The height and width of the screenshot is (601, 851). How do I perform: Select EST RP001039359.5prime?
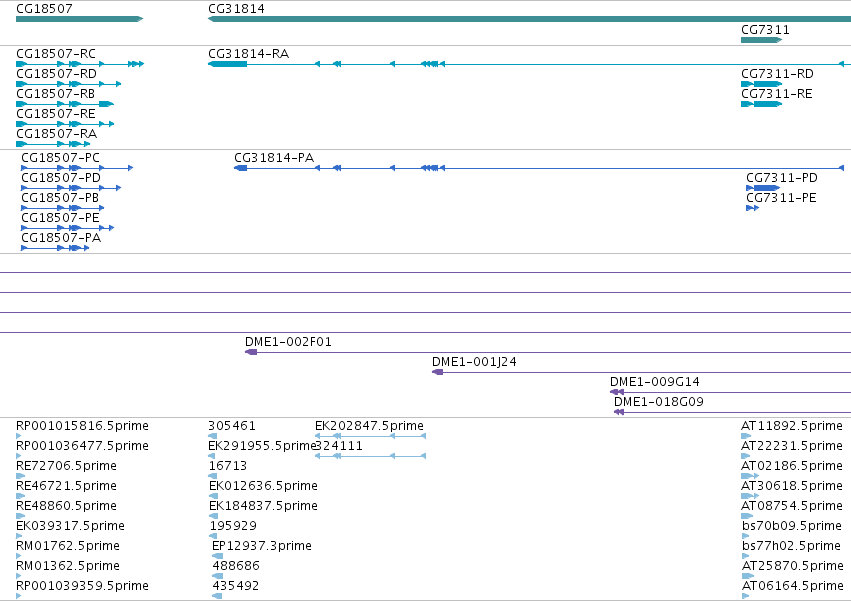click(x=82, y=586)
